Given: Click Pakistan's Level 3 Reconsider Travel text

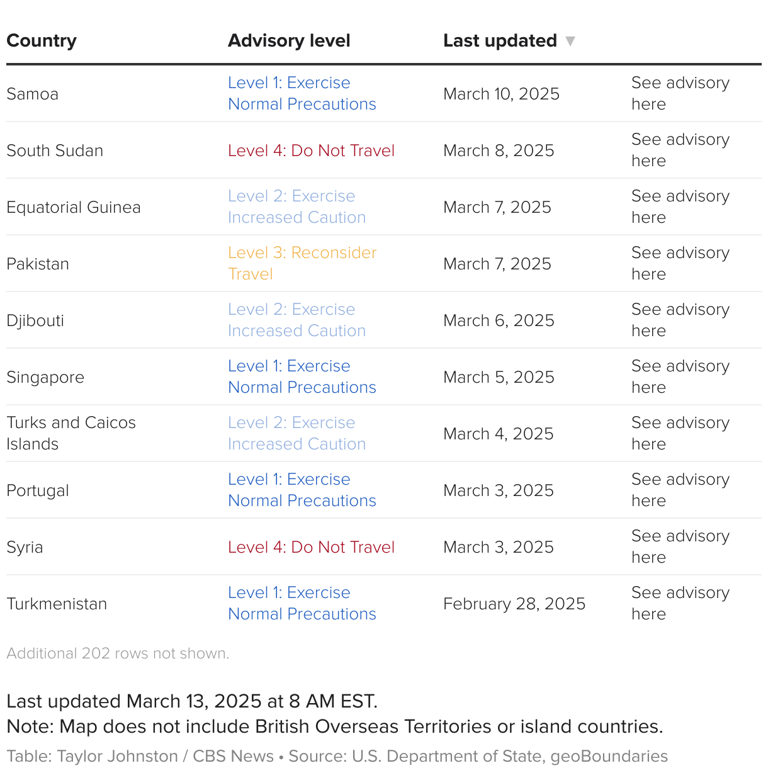Looking at the screenshot, I should click(301, 263).
